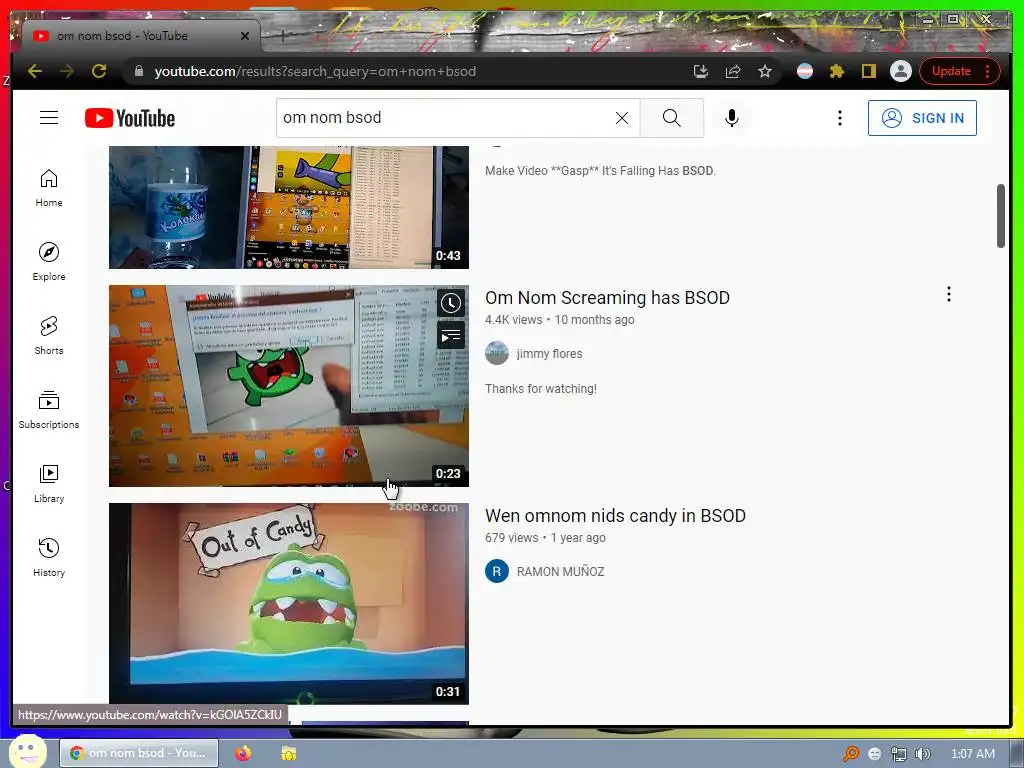
Task: Click the share page icon in address bar
Action: coord(733,71)
